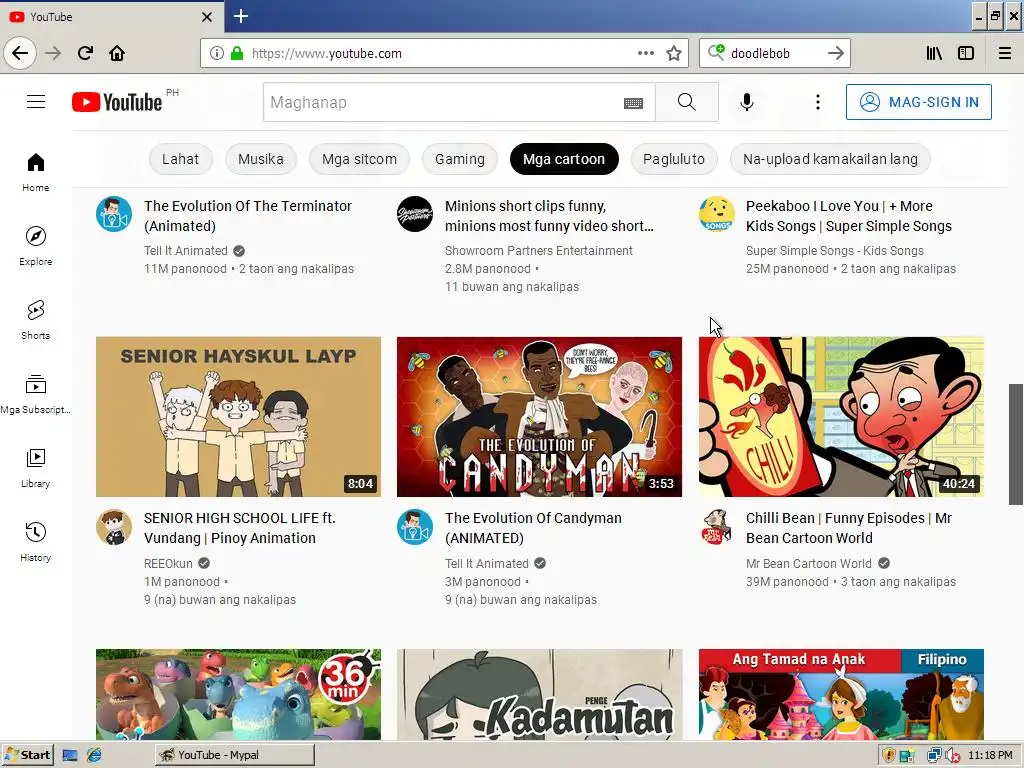Screen dimensions: 1024x768
Task: Open Explore in the sidebar
Action: point(35,246)
